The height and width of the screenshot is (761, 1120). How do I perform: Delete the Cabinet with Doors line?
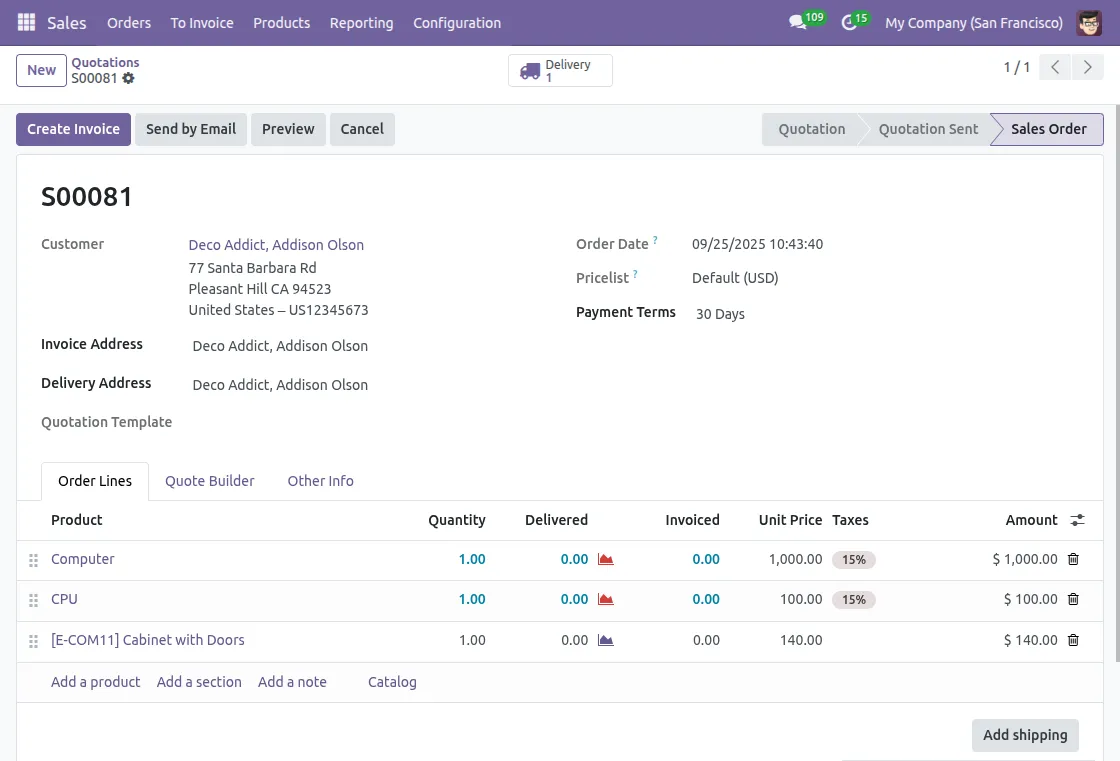pyautogui.click(x=1073, y=640)
